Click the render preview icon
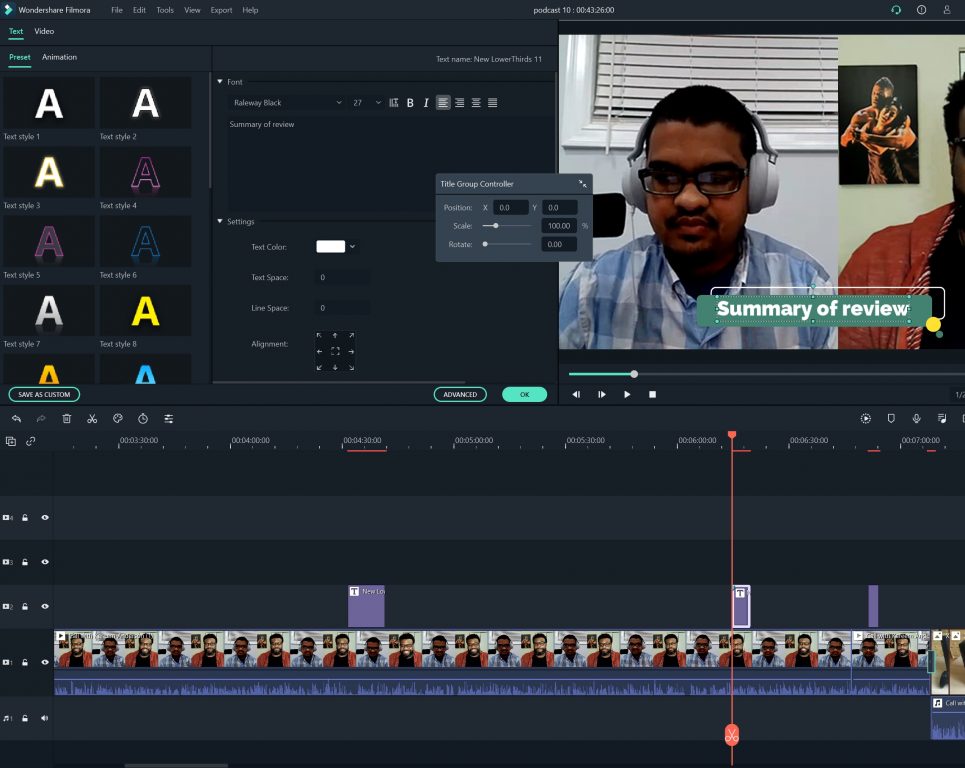Screen dimensions: 965x768 pyautogui.click(x=865, y=418)
